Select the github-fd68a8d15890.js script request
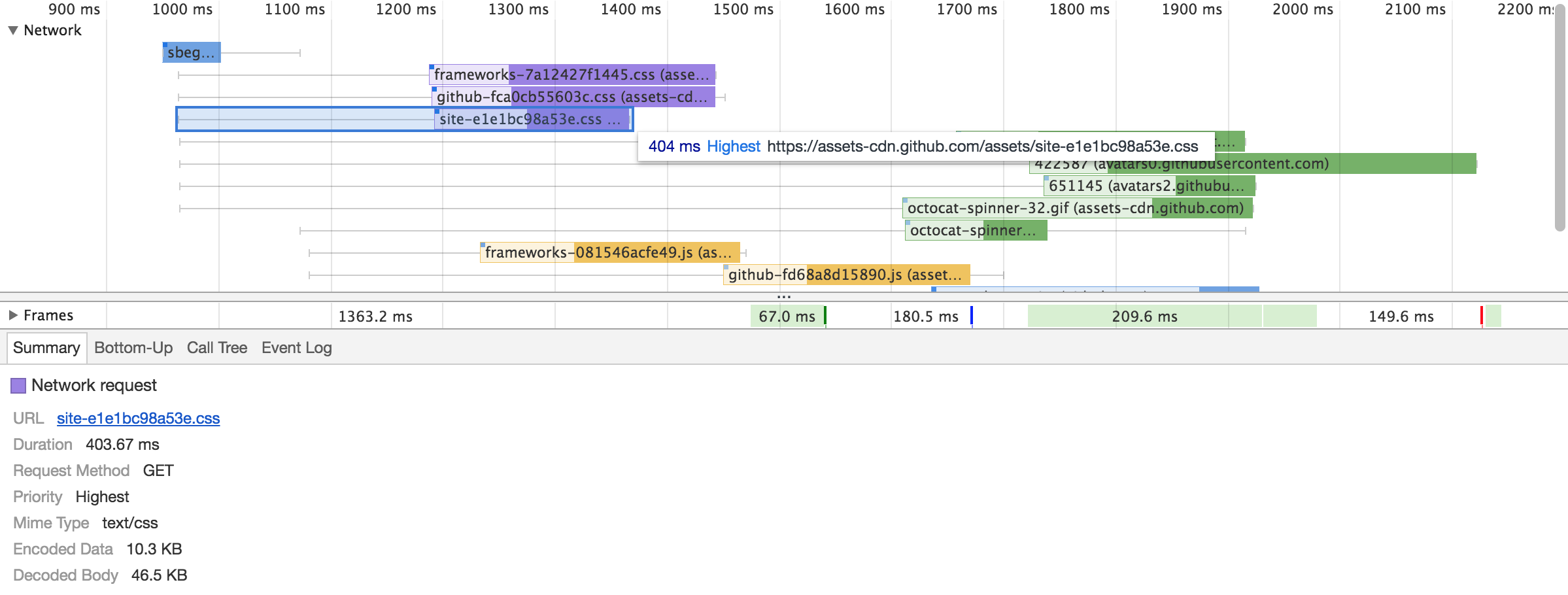Screen dimensions: 1568x595 846,275
